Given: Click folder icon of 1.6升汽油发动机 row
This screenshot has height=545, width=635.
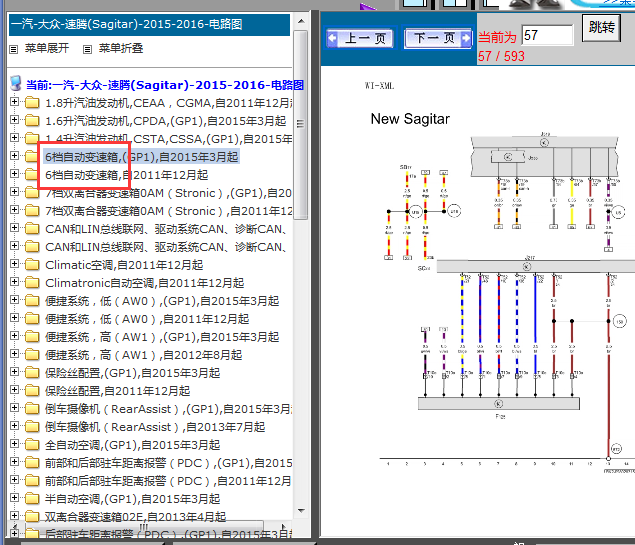Looking at the screenshot, I should pos(32,121).
